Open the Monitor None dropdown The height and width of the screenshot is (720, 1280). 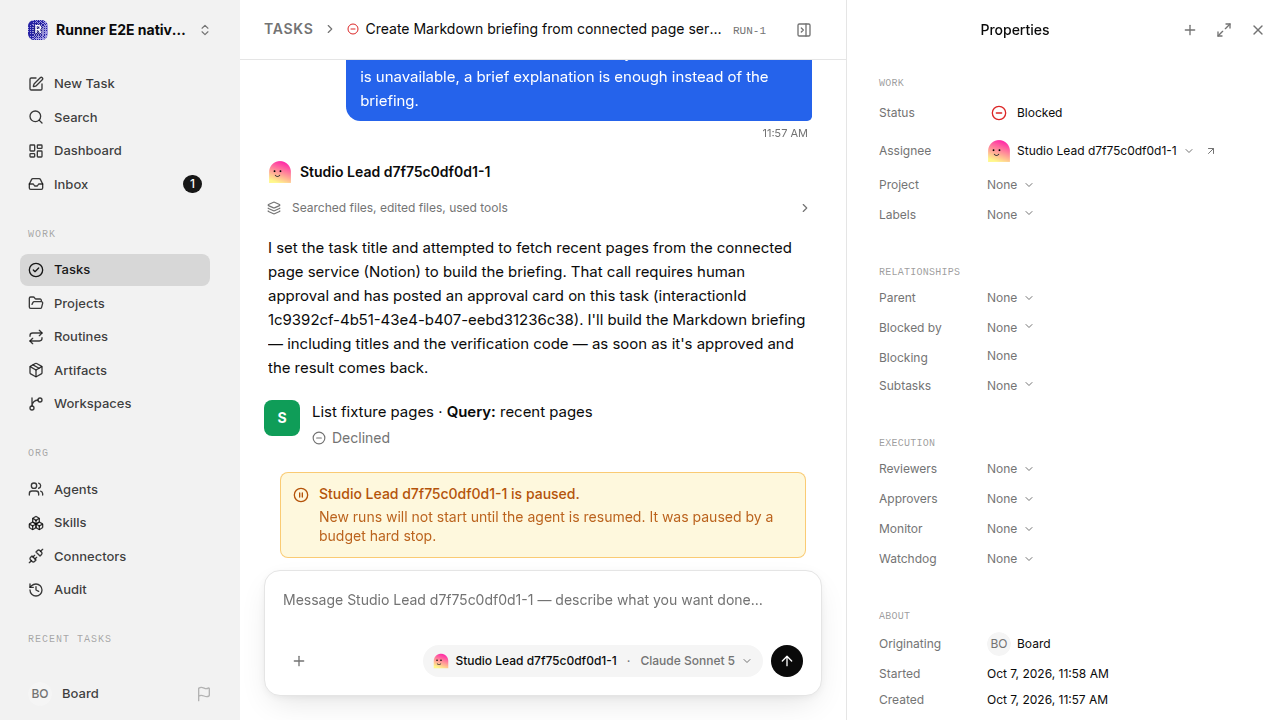(1010, 529)
